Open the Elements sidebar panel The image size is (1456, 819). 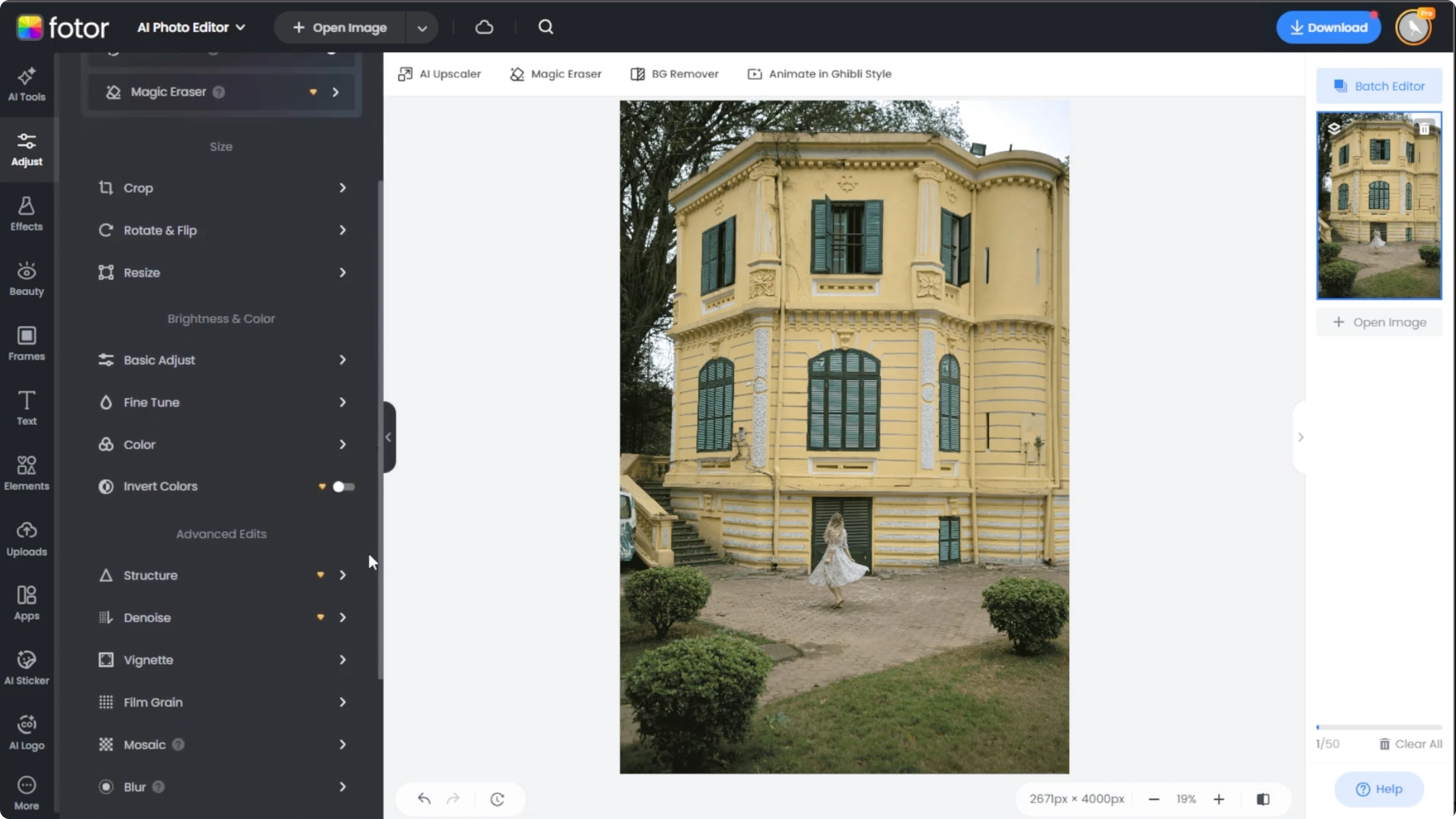click(27, 474)
